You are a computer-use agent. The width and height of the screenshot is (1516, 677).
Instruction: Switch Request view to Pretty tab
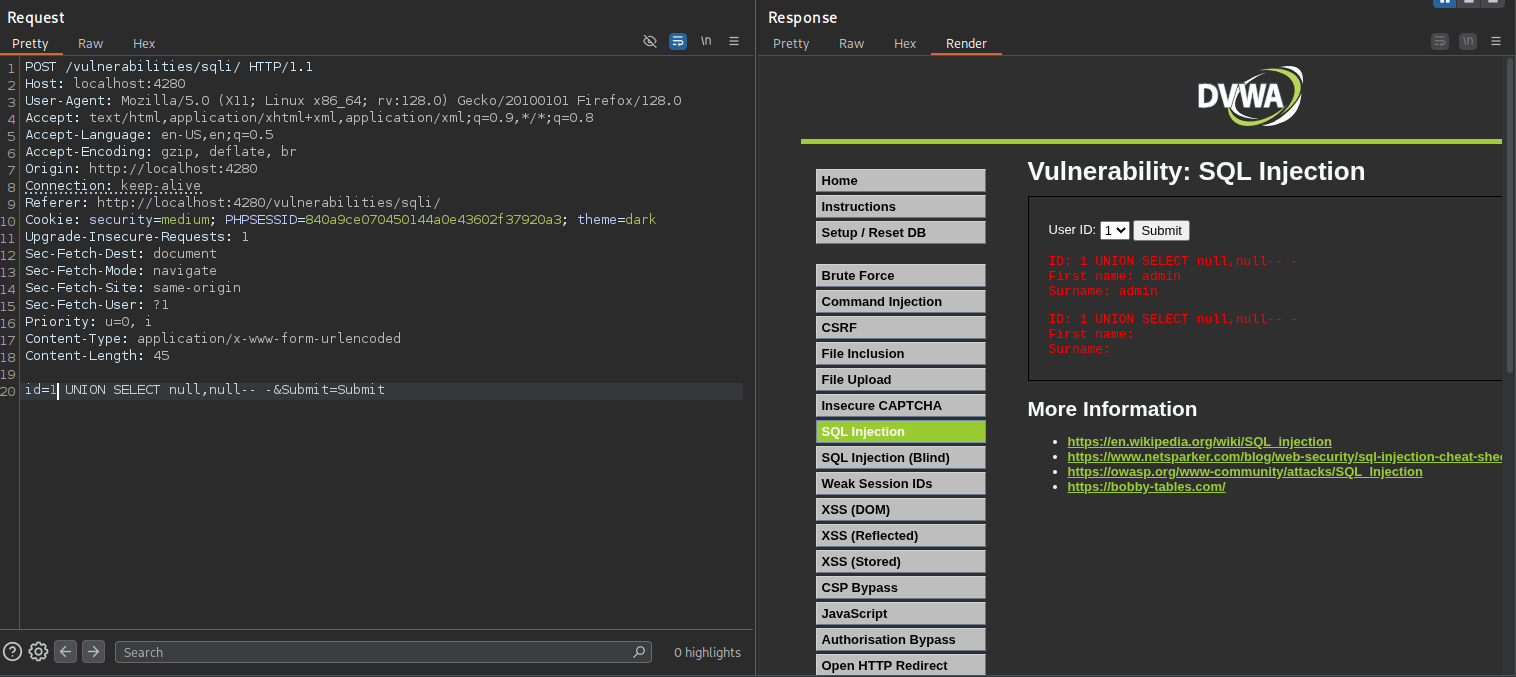[x=30, y=43]
